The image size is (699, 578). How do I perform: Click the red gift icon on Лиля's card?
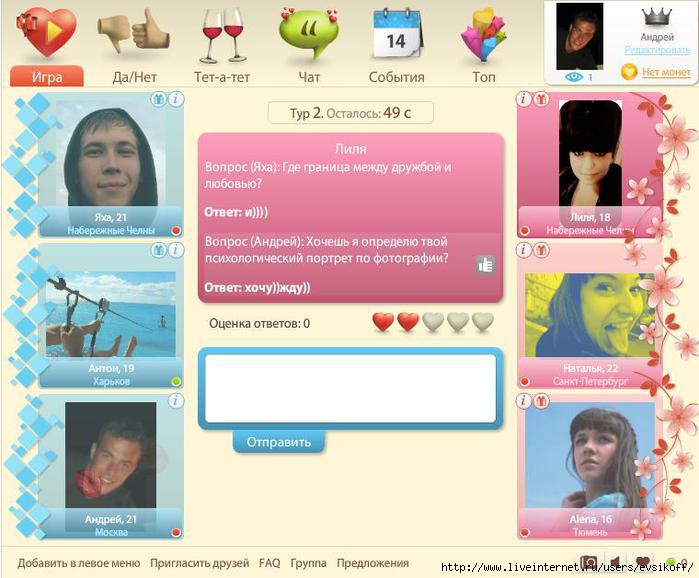click(541, 99)
